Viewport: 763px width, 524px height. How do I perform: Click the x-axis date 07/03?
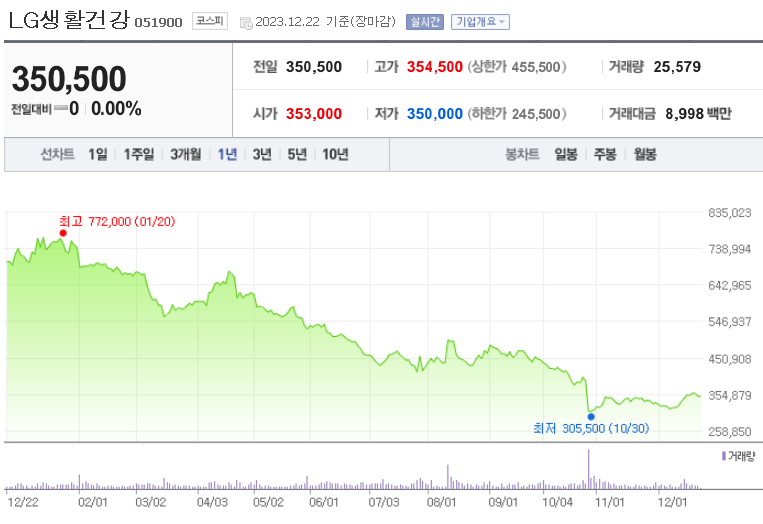(x=383, y=502)
